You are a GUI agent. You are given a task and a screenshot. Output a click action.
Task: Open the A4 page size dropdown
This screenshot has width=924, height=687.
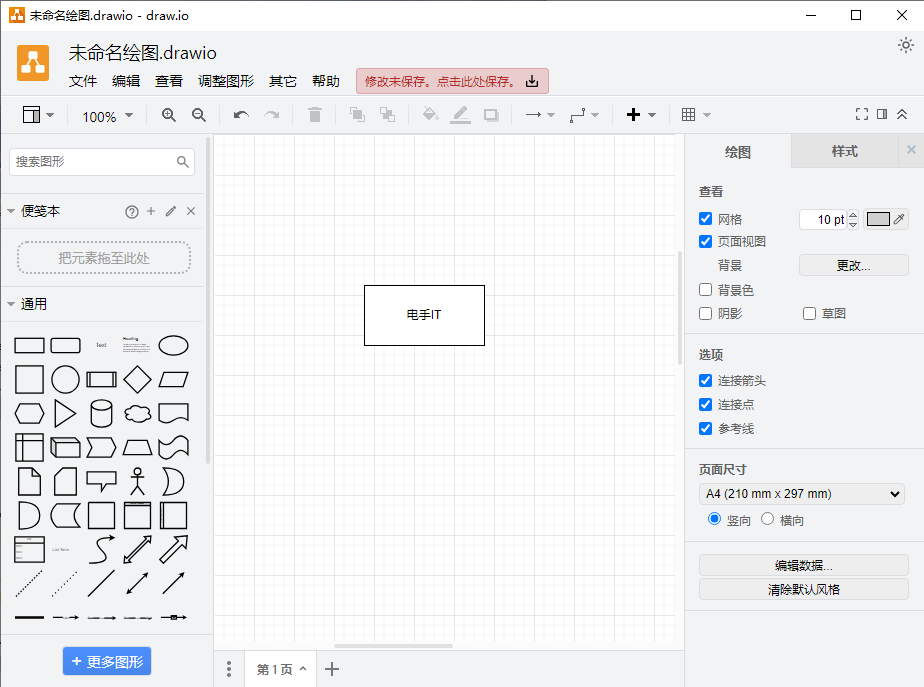[801, 493]
